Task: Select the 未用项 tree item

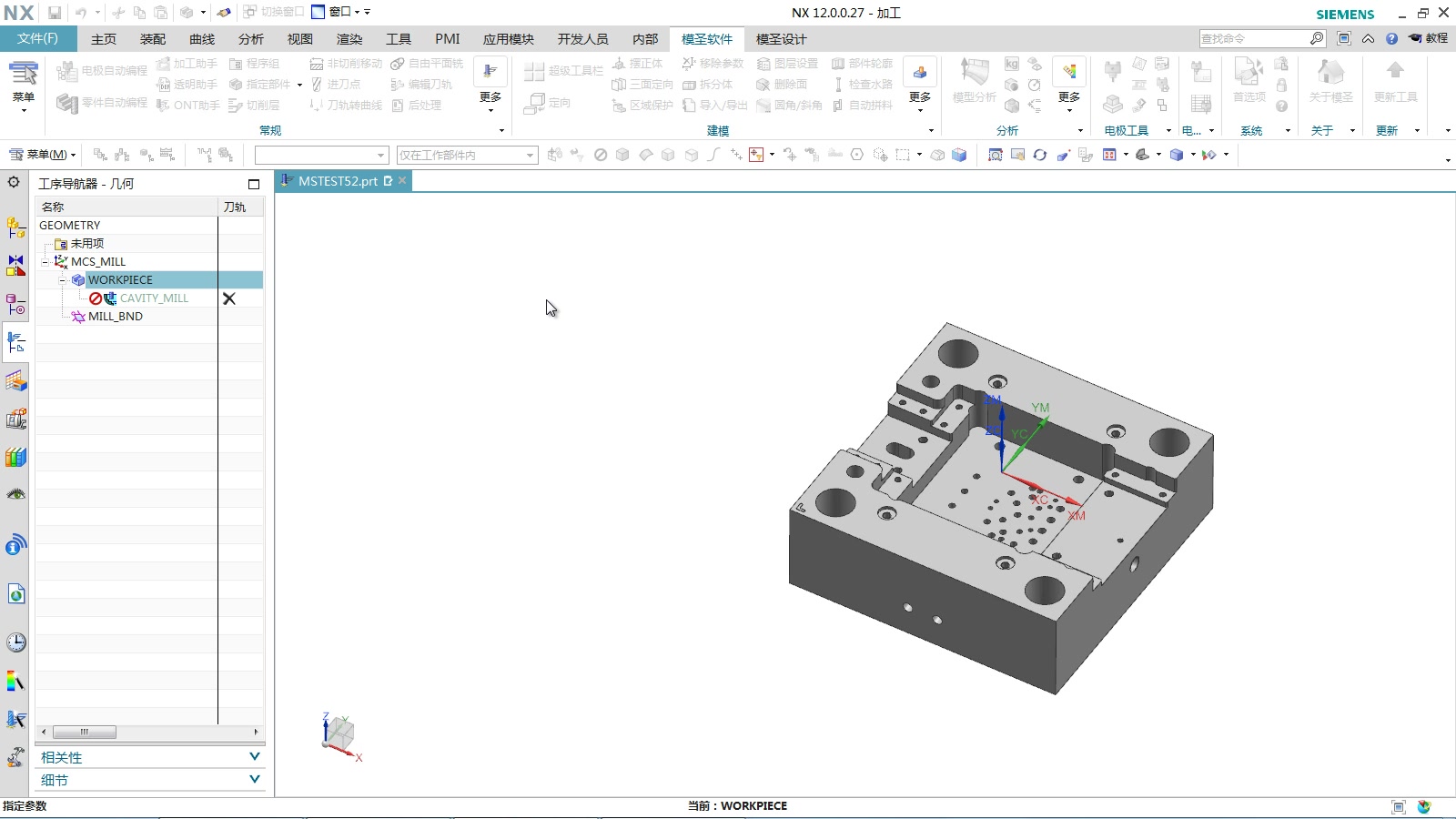Action: pos(87,244)
